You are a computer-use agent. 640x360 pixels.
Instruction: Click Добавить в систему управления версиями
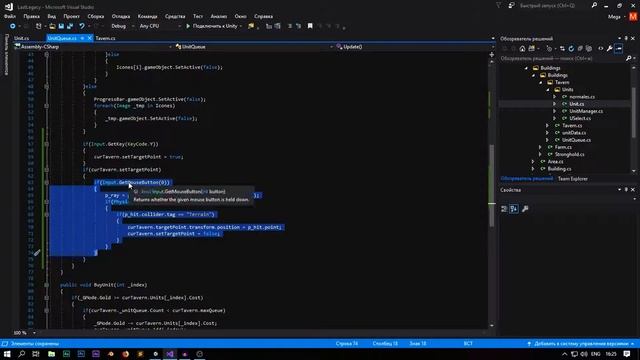(581, 344)
